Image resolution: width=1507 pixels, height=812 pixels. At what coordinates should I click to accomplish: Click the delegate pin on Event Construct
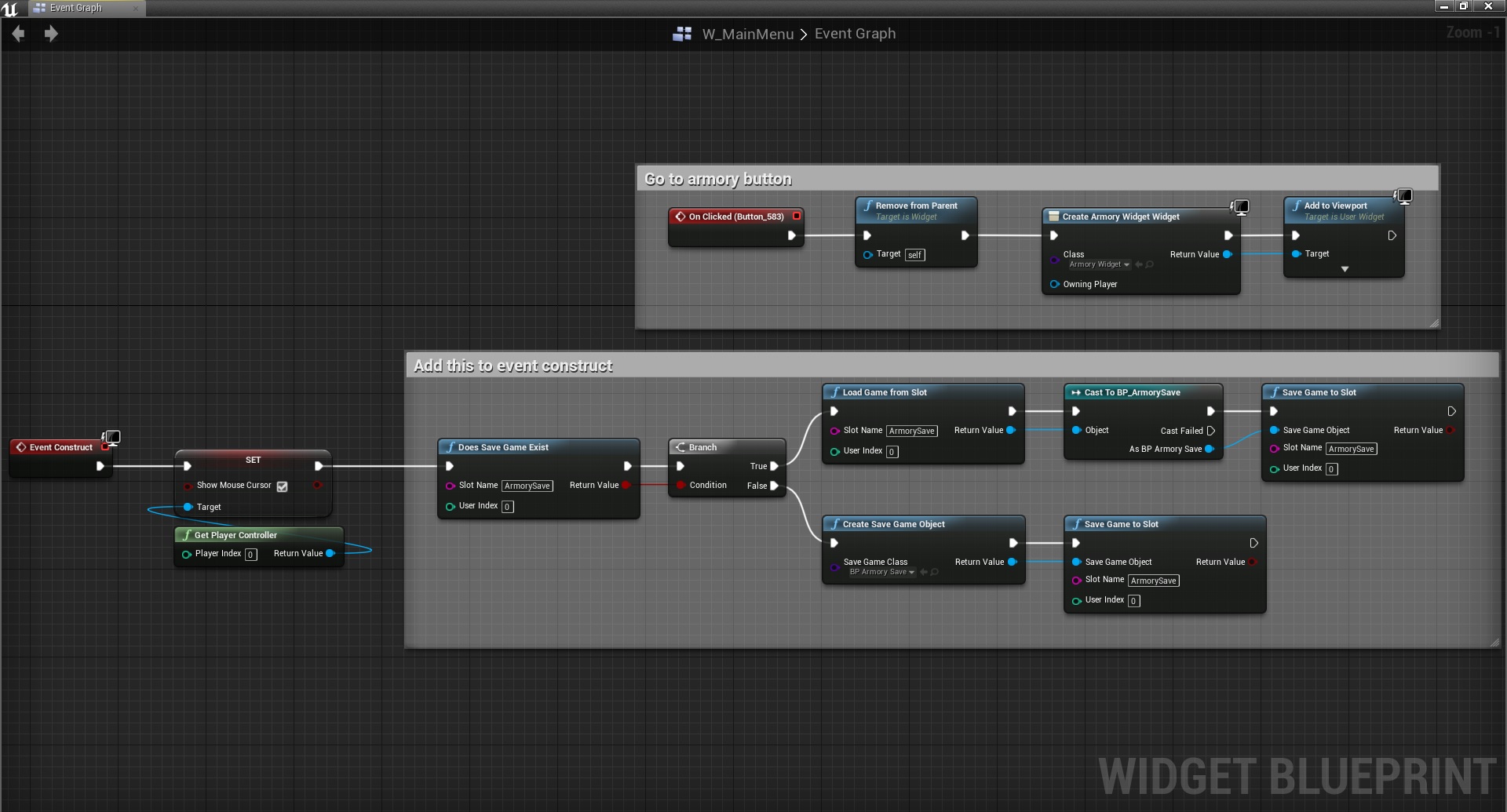click(105, 447)
